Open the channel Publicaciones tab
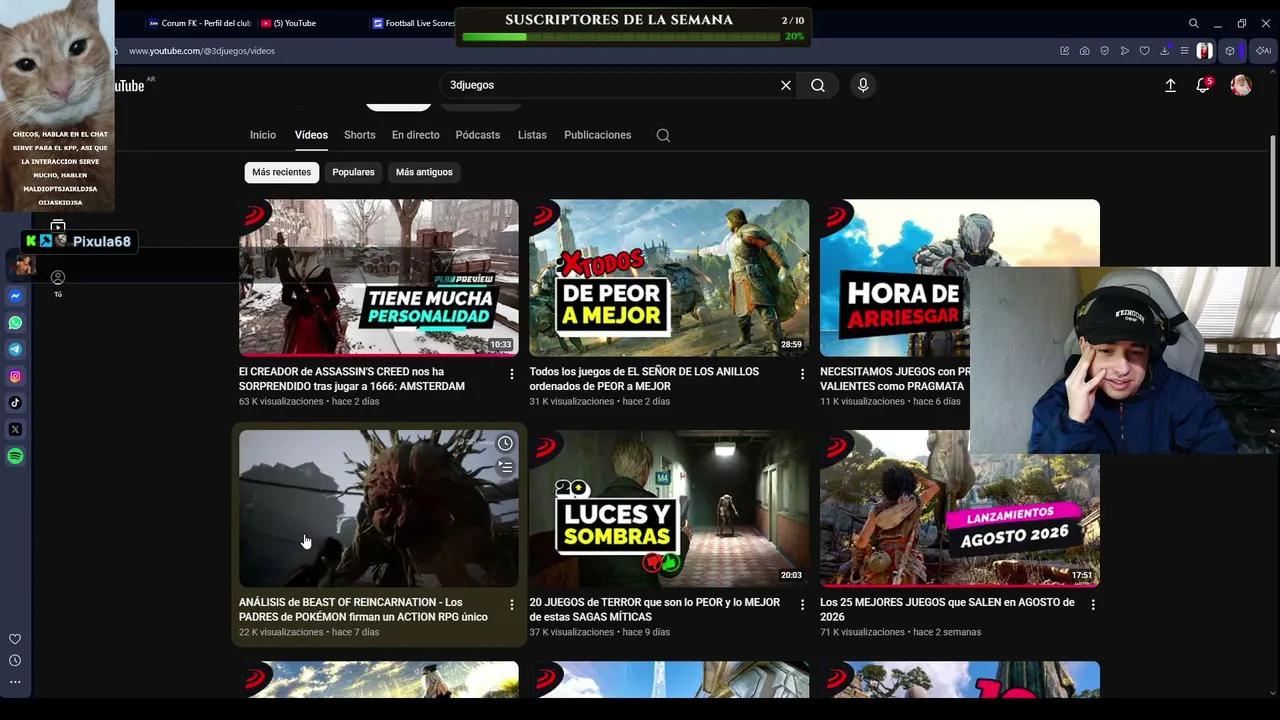This screenshot has height=720, width=1280. coord(597,135)
